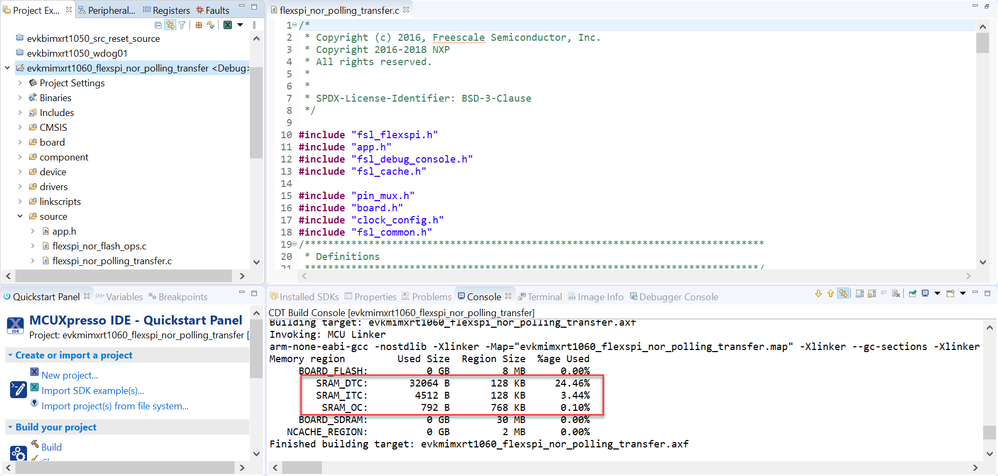998x476 pixels.
Task: Expand the drivers folder
Action: (20, 186)
